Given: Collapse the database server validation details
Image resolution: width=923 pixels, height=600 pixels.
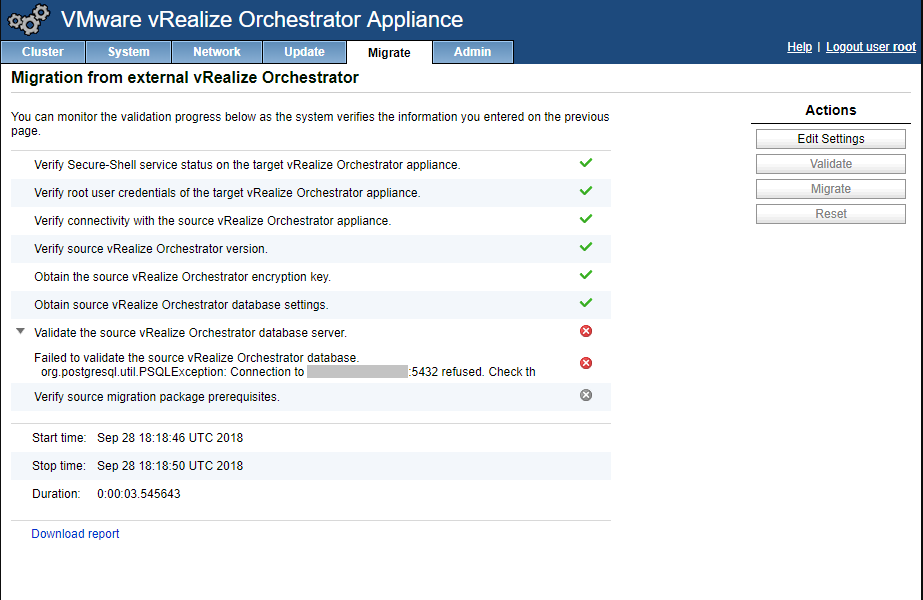Looking at the screenshot, I should (x=21, y=332).
